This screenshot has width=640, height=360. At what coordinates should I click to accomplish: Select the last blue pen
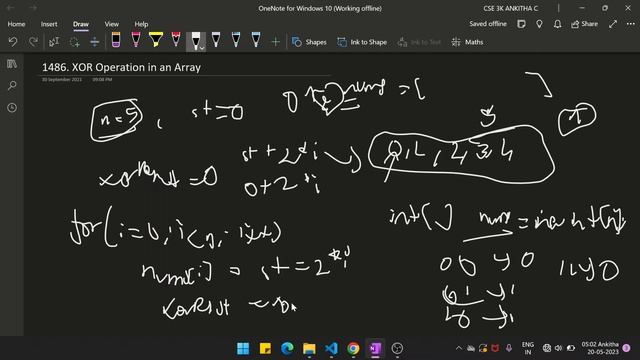tap(256, 40)
